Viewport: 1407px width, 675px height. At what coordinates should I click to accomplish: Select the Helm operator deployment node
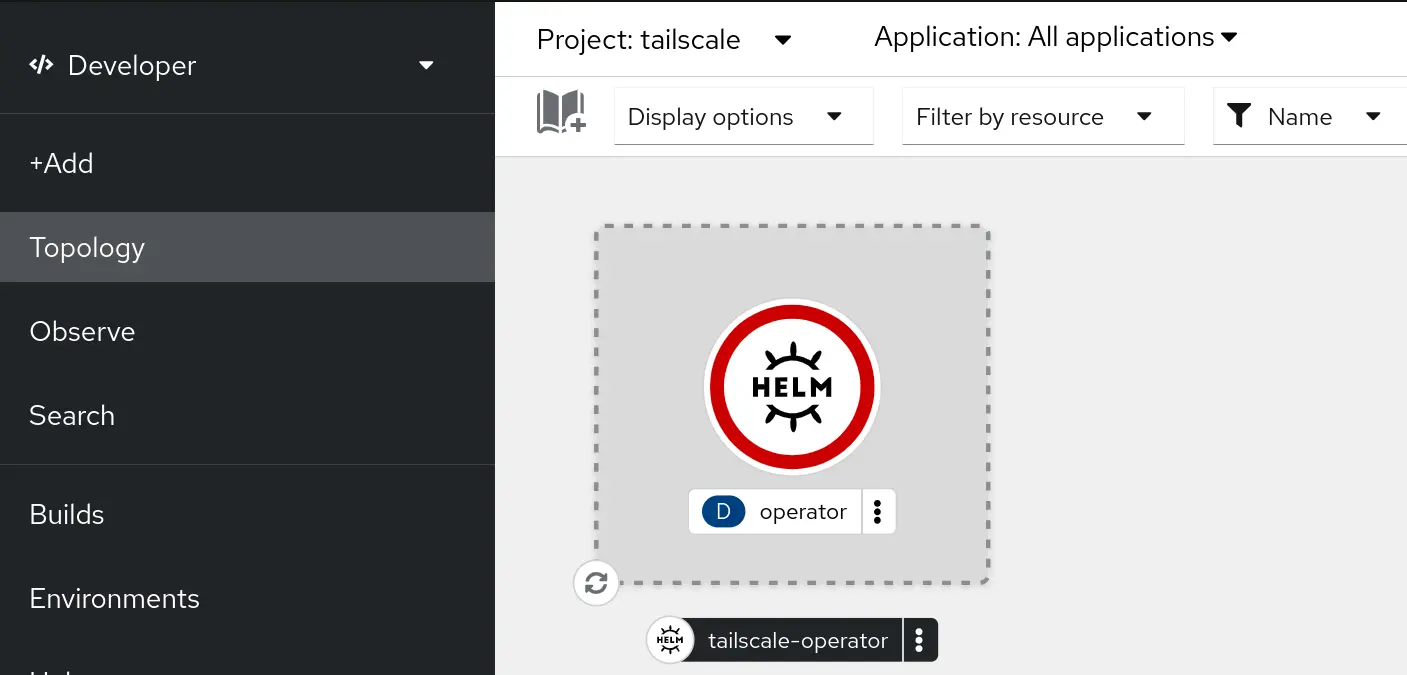coord(792,386)
